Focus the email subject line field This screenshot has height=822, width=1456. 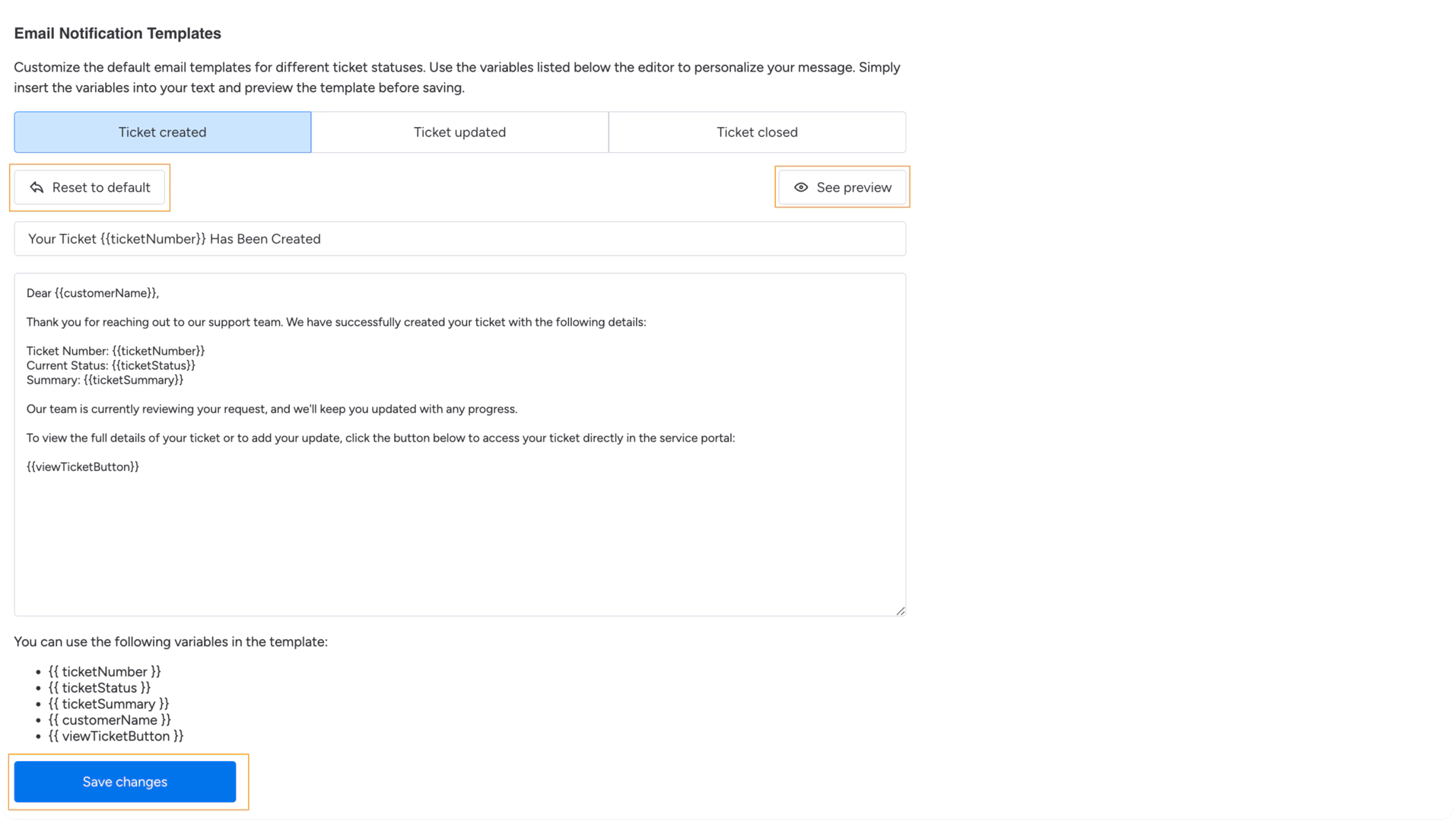pyautogui.click(x=459, y=239)
